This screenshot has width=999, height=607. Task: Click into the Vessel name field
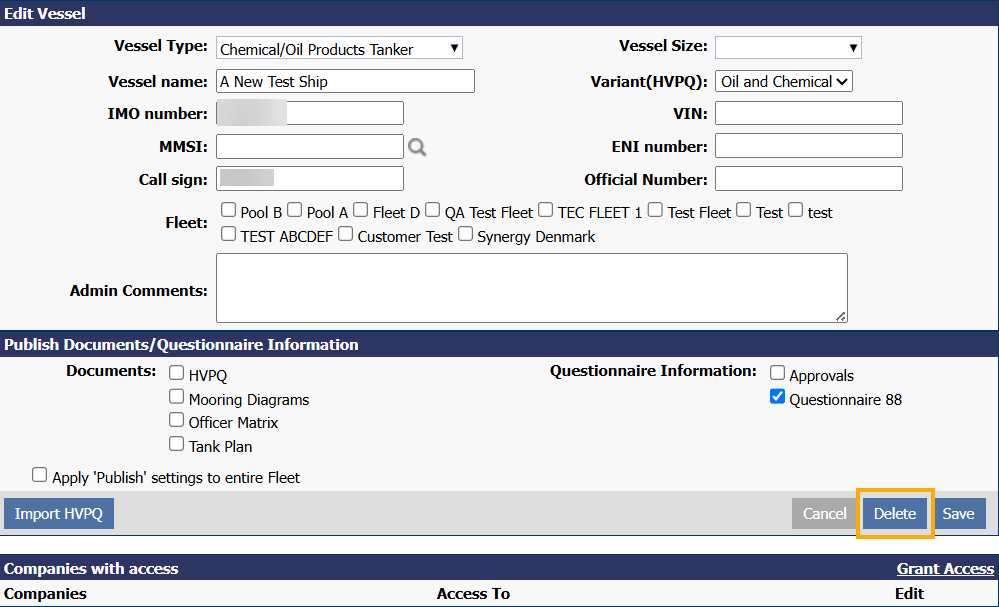[345, 82]
